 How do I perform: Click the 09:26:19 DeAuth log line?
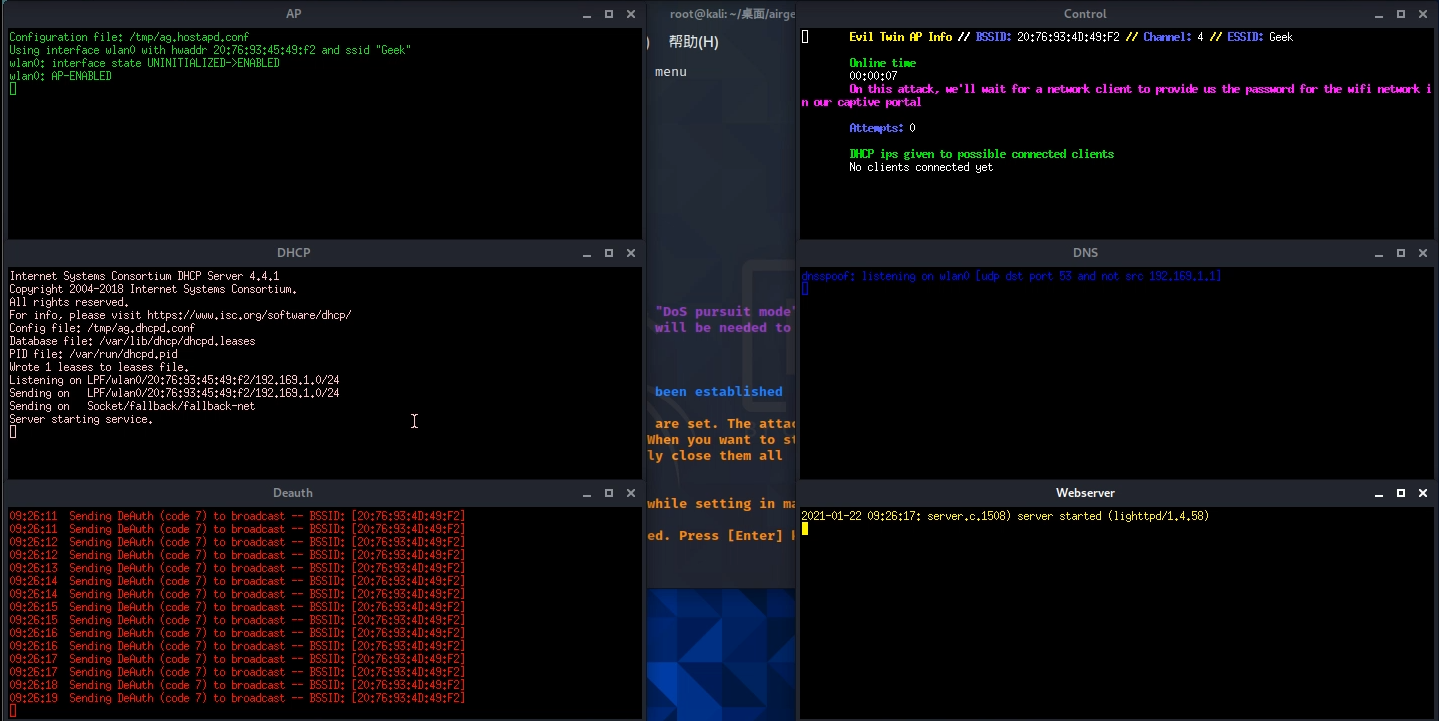pyautogui.click(x=237, y=698)
